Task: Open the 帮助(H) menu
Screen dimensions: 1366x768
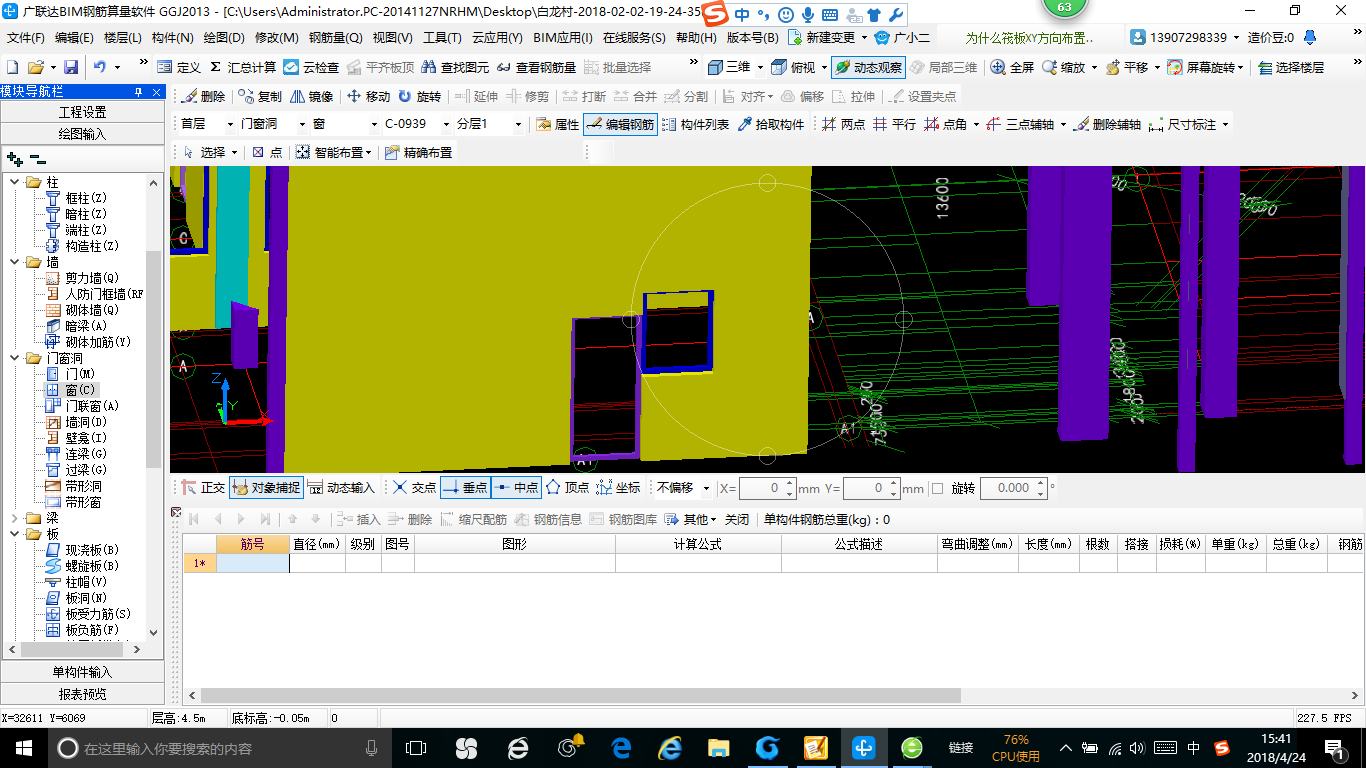Action: (696, 38)
